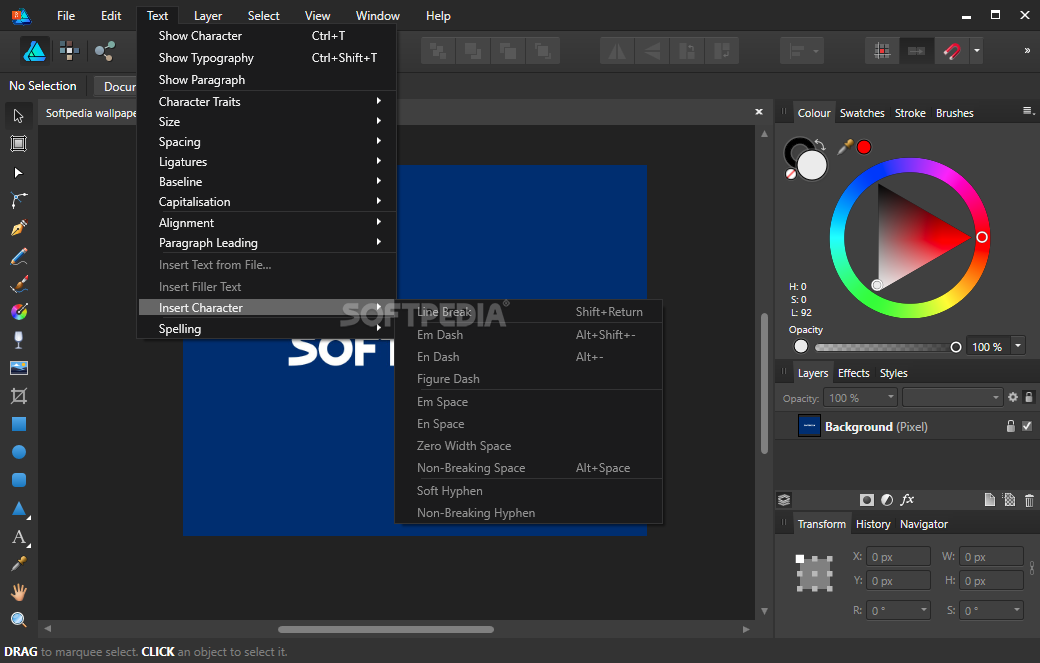Choose Show Typography menu entry
The width and height of the screenshot is (1040, 663).
coord(267,58)
